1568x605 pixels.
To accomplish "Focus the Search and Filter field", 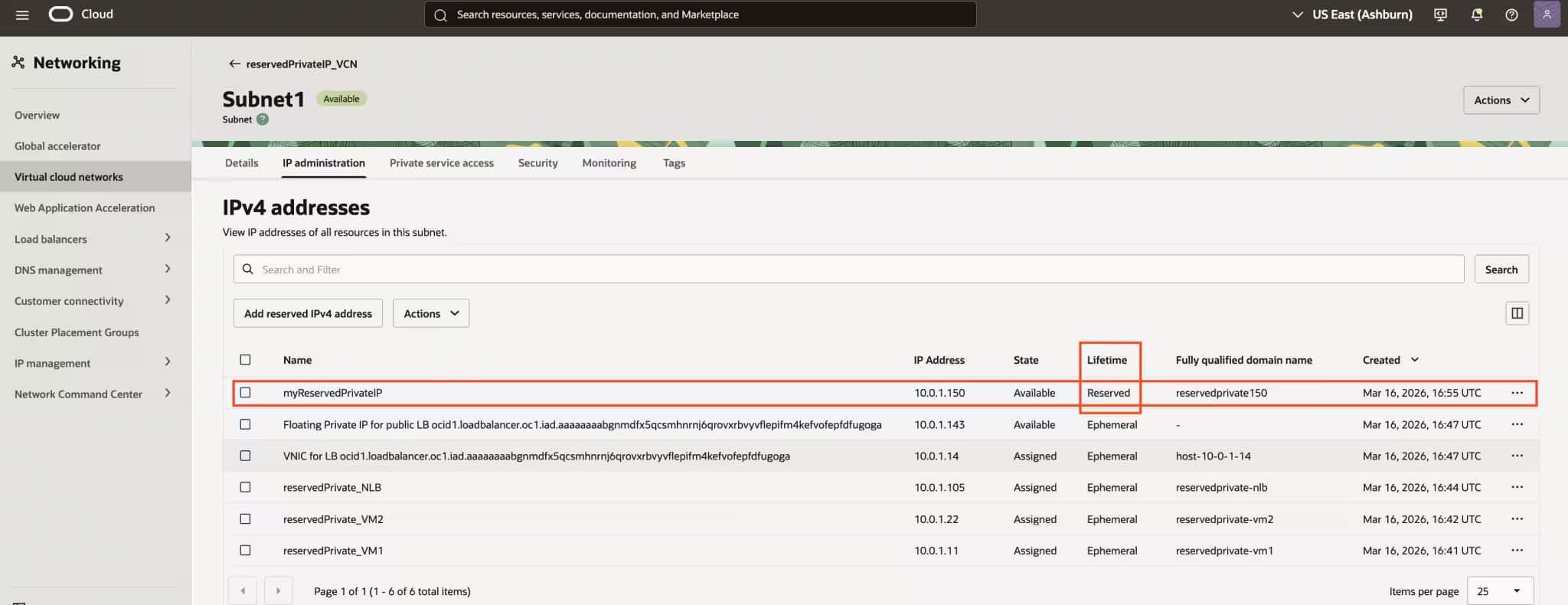I will [848, 270].
